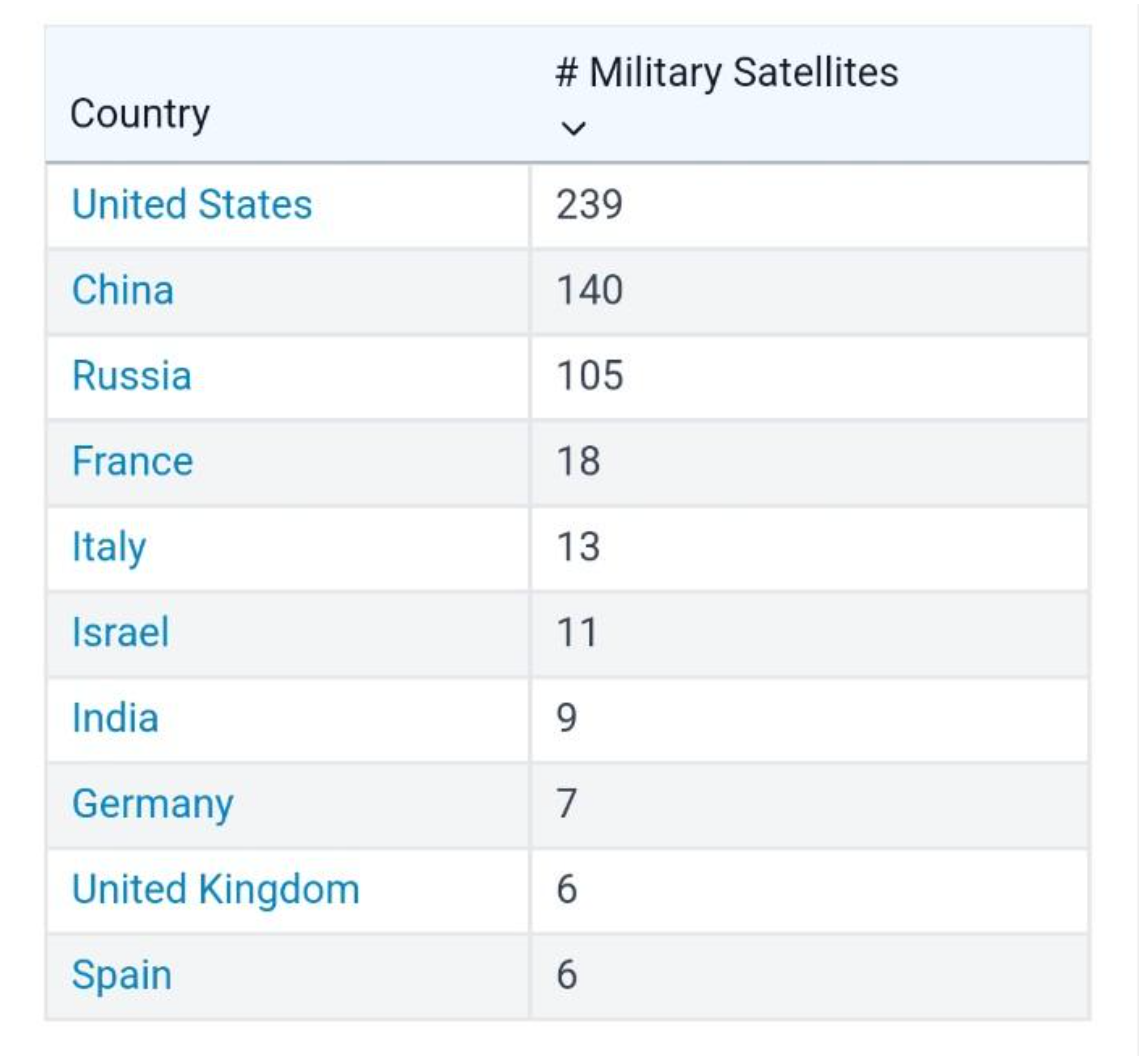Screen dimensions: 1140x1056
Task: Select the cell showing 140
Action: point(590,290)
